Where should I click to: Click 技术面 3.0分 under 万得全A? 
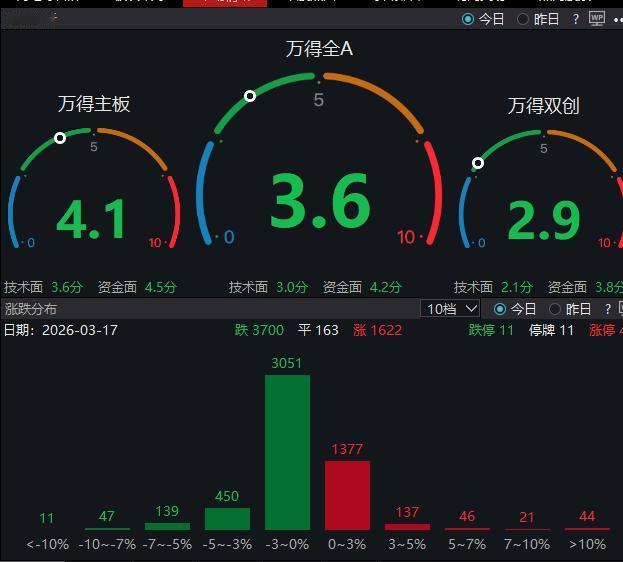point(268,287)
